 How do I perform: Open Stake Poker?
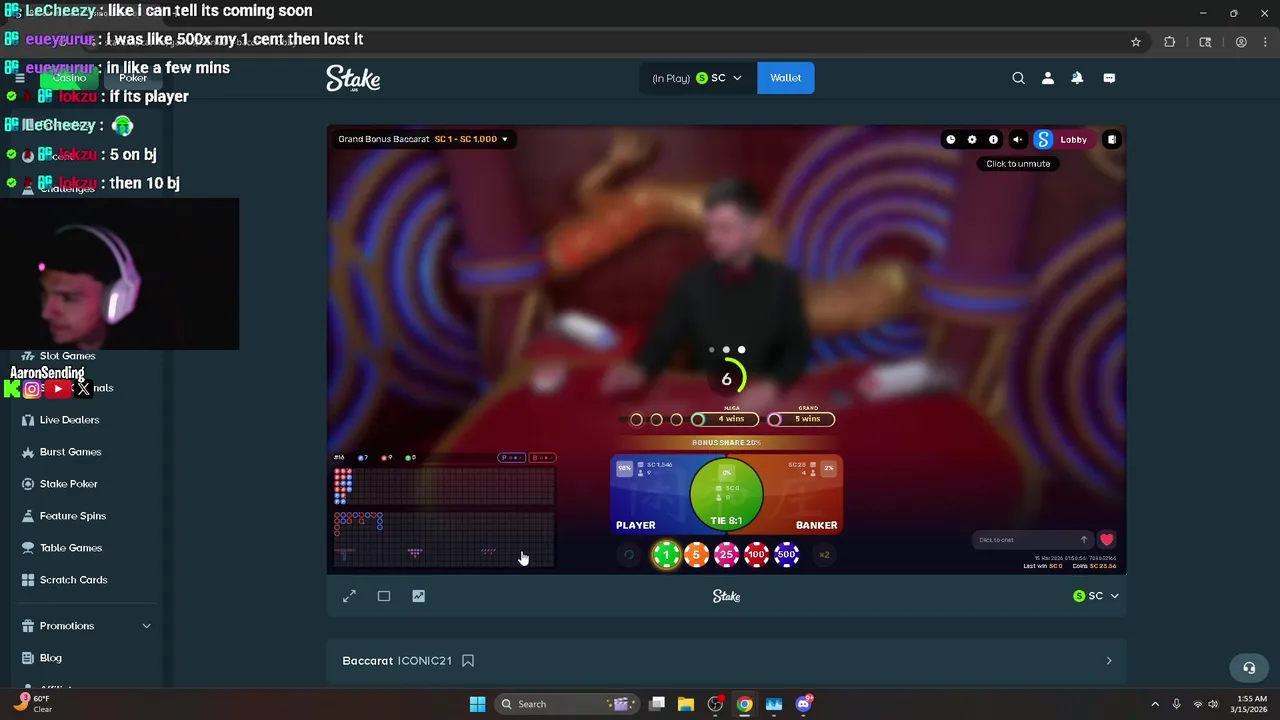(68, 484)
